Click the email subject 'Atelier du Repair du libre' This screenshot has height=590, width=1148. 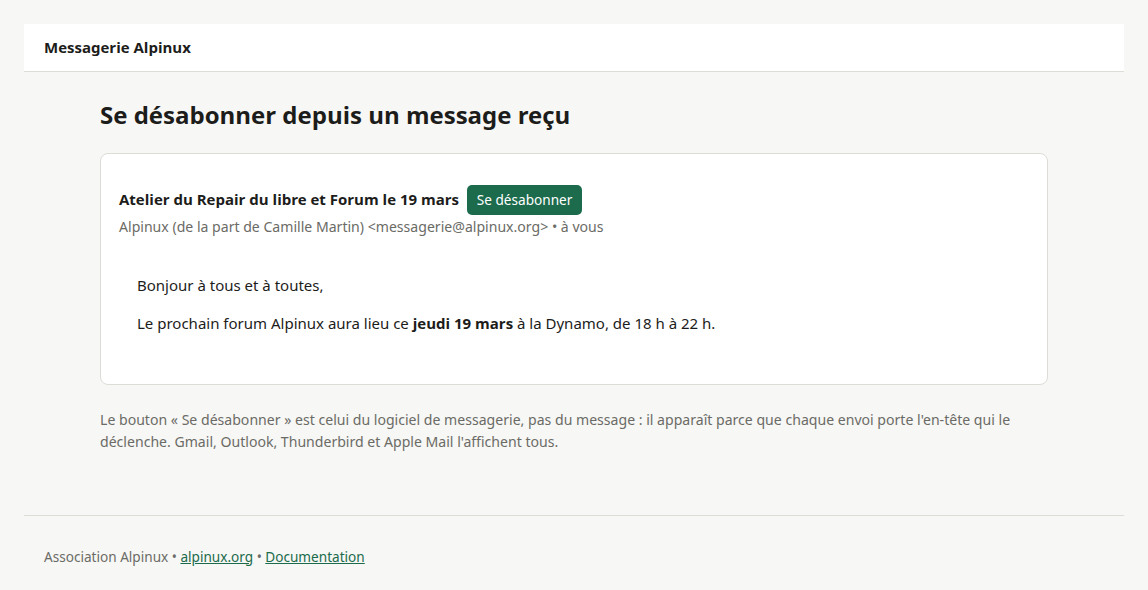tap(288, 200)
